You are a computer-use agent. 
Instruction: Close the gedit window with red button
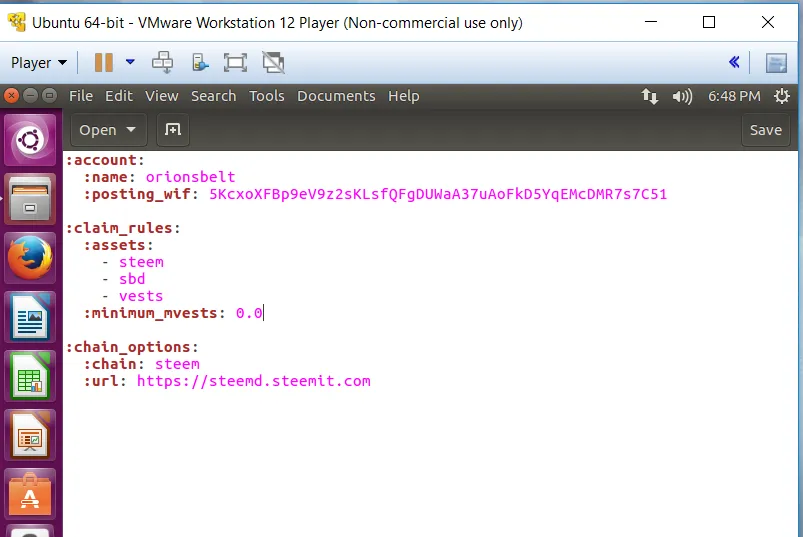pos(11,96)
